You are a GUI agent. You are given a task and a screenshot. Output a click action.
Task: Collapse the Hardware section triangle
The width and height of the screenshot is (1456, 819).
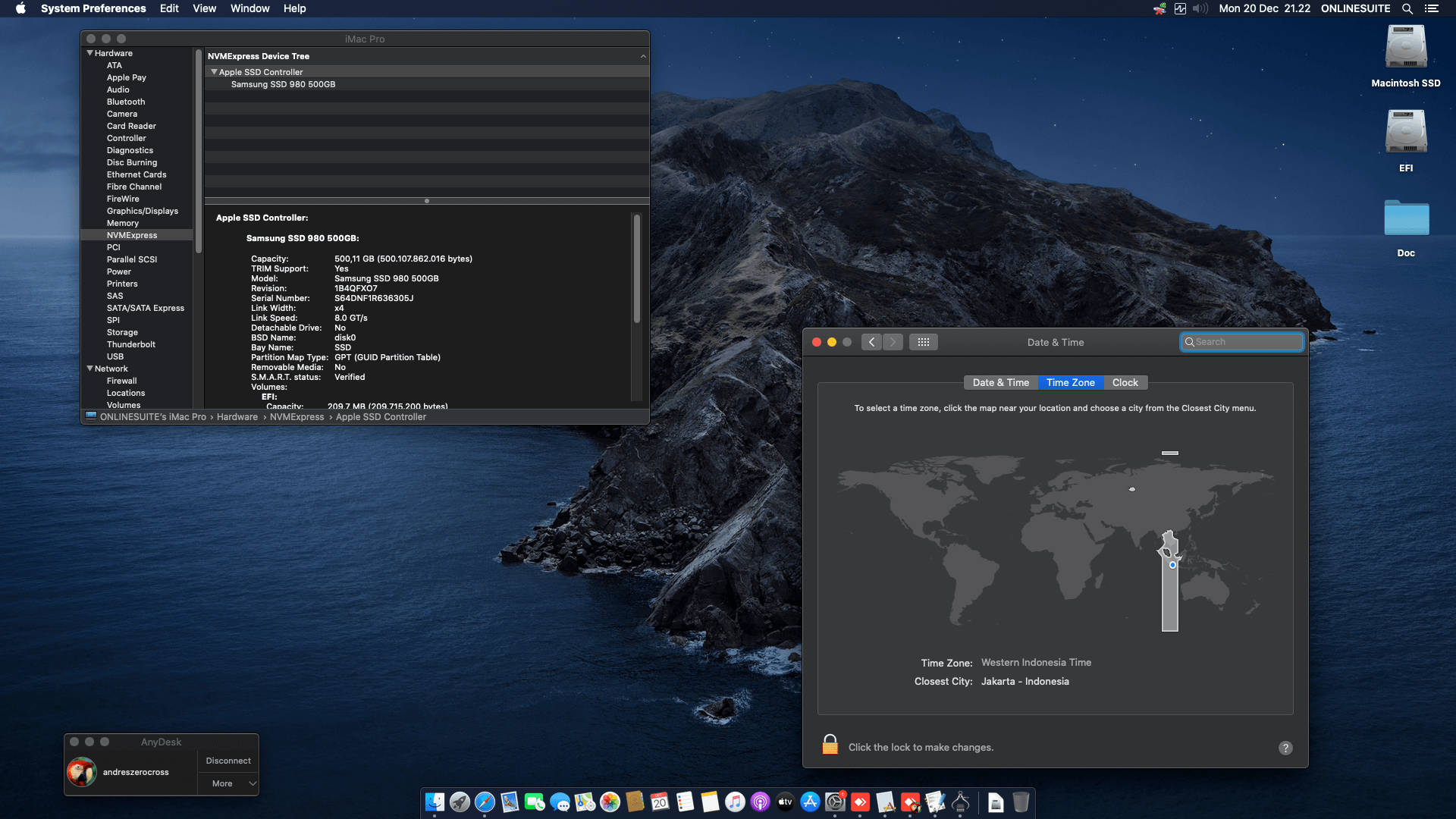click(89, 53)
